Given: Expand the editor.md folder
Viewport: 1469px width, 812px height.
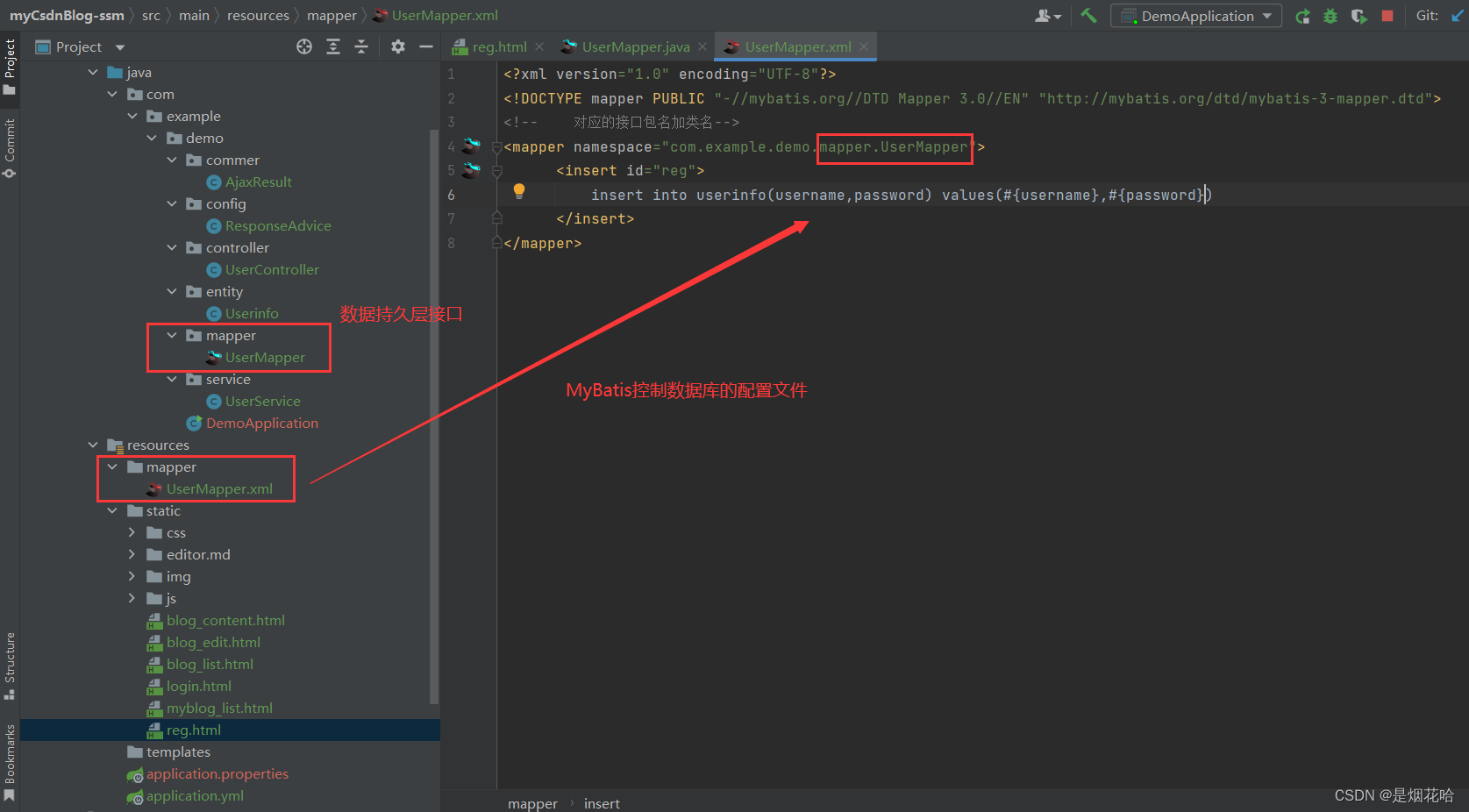Looking at the screenshot, I should pyautogui.click(x=132, y=554).
